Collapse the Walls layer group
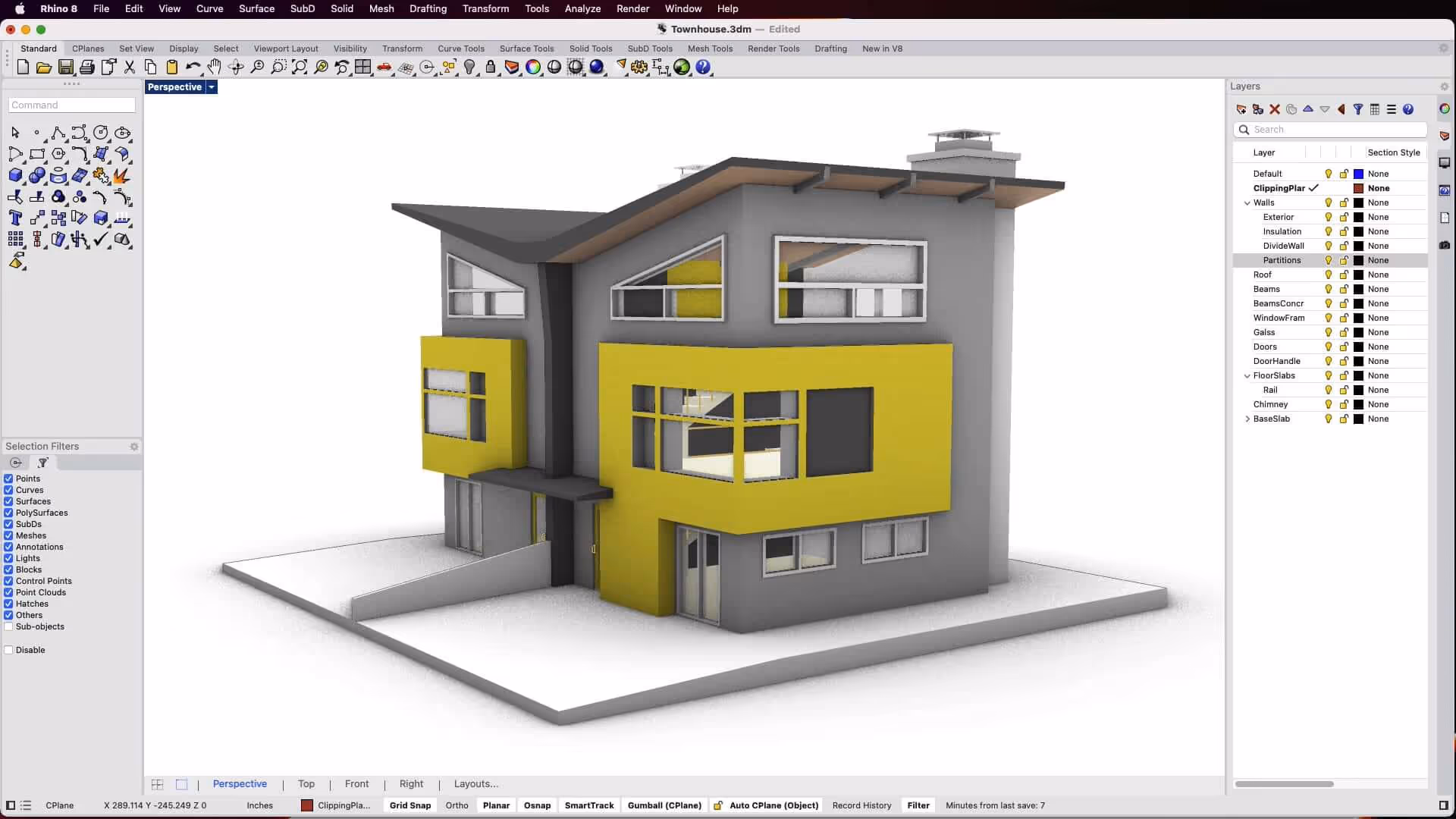The height and width of the screenshot is (819, 1456). [x=1247, y=202]
